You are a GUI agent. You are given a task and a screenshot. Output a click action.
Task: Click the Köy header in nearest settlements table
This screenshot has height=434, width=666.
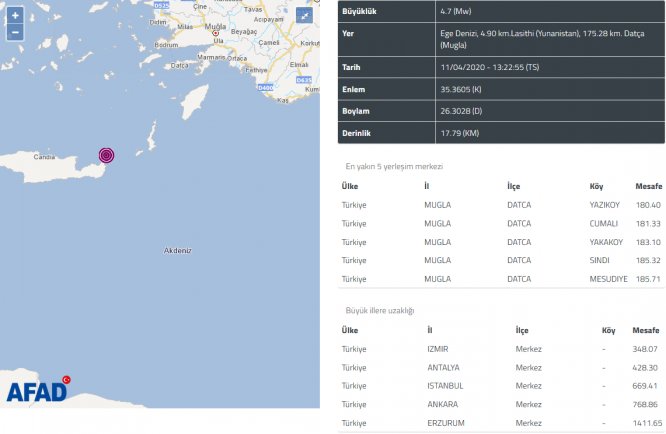596,186
